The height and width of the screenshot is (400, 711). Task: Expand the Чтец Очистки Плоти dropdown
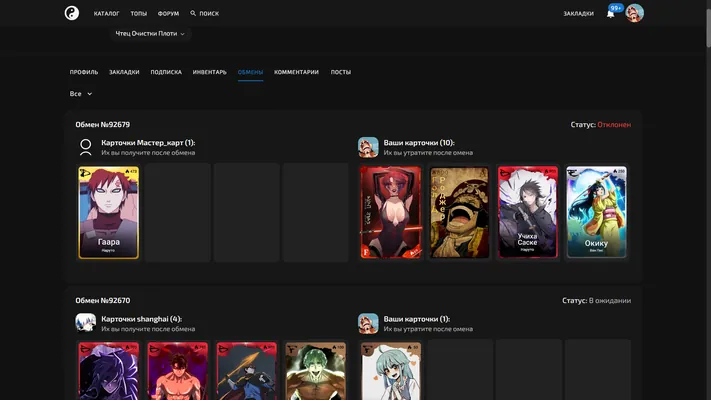150,34
